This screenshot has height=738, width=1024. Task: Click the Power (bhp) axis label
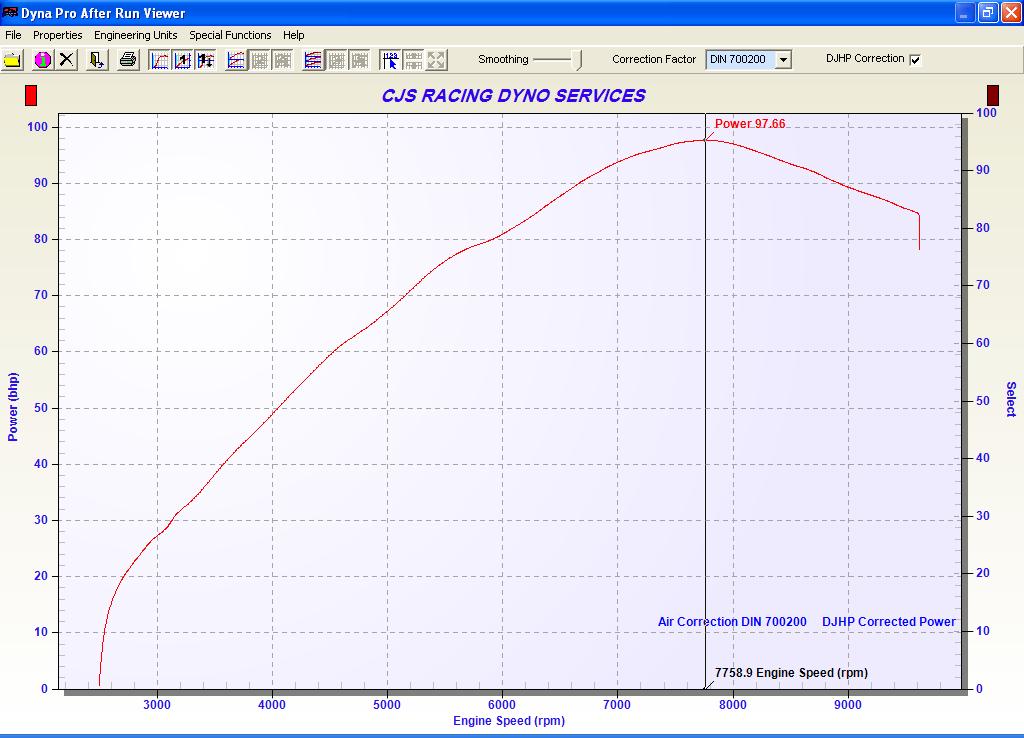(13, 407)
